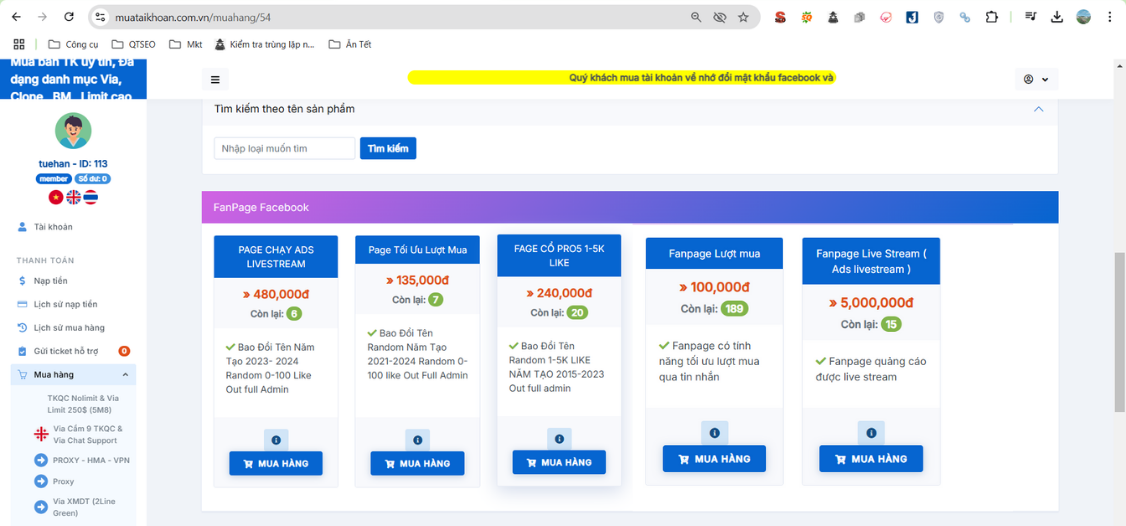This screenshot has width=1126, height=526.
Task: Go back to the previous browser page
Action: (17, 17)
